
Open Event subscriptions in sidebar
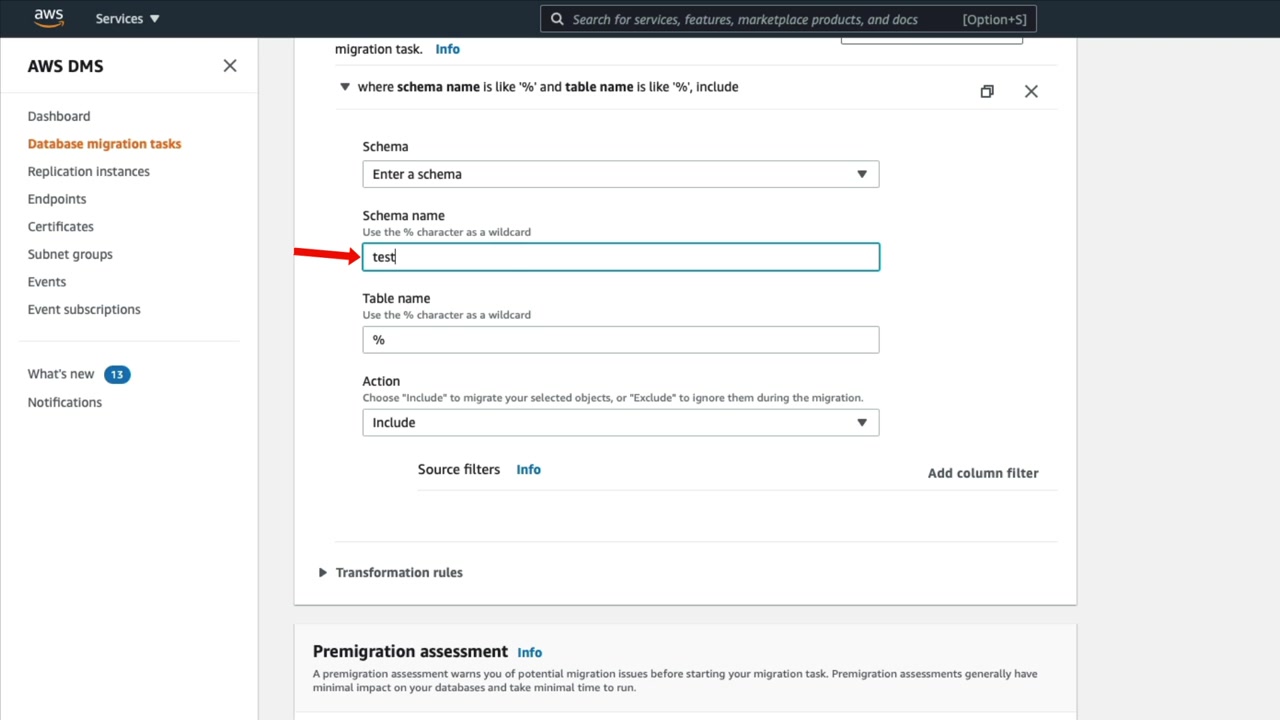[84, 309]
